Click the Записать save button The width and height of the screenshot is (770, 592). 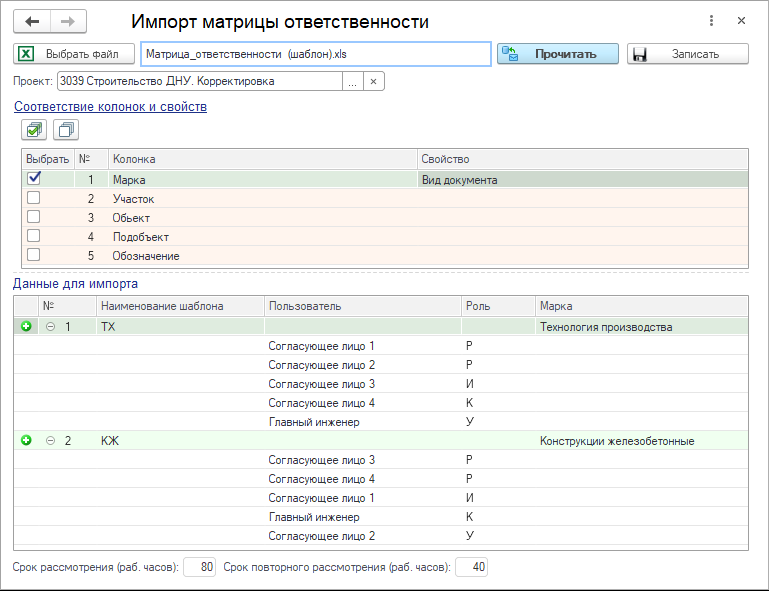click(688, 54)
